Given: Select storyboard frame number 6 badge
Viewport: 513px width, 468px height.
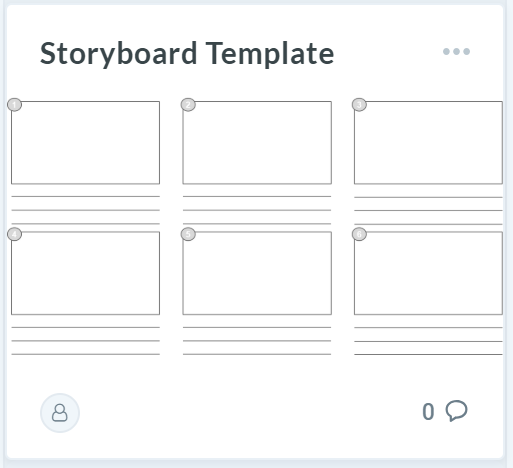Looking at the screenshot, I should click(359, 234).
